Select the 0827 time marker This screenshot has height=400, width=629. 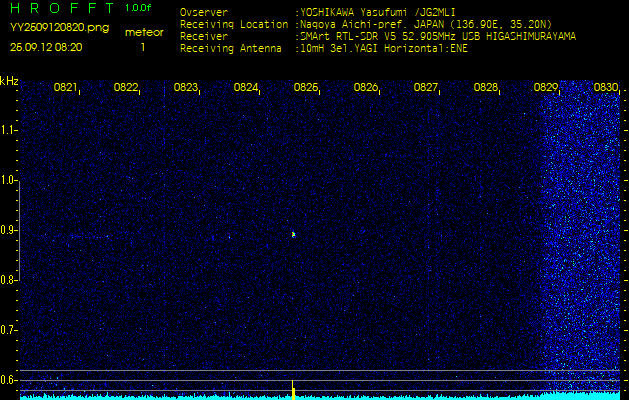426,88
